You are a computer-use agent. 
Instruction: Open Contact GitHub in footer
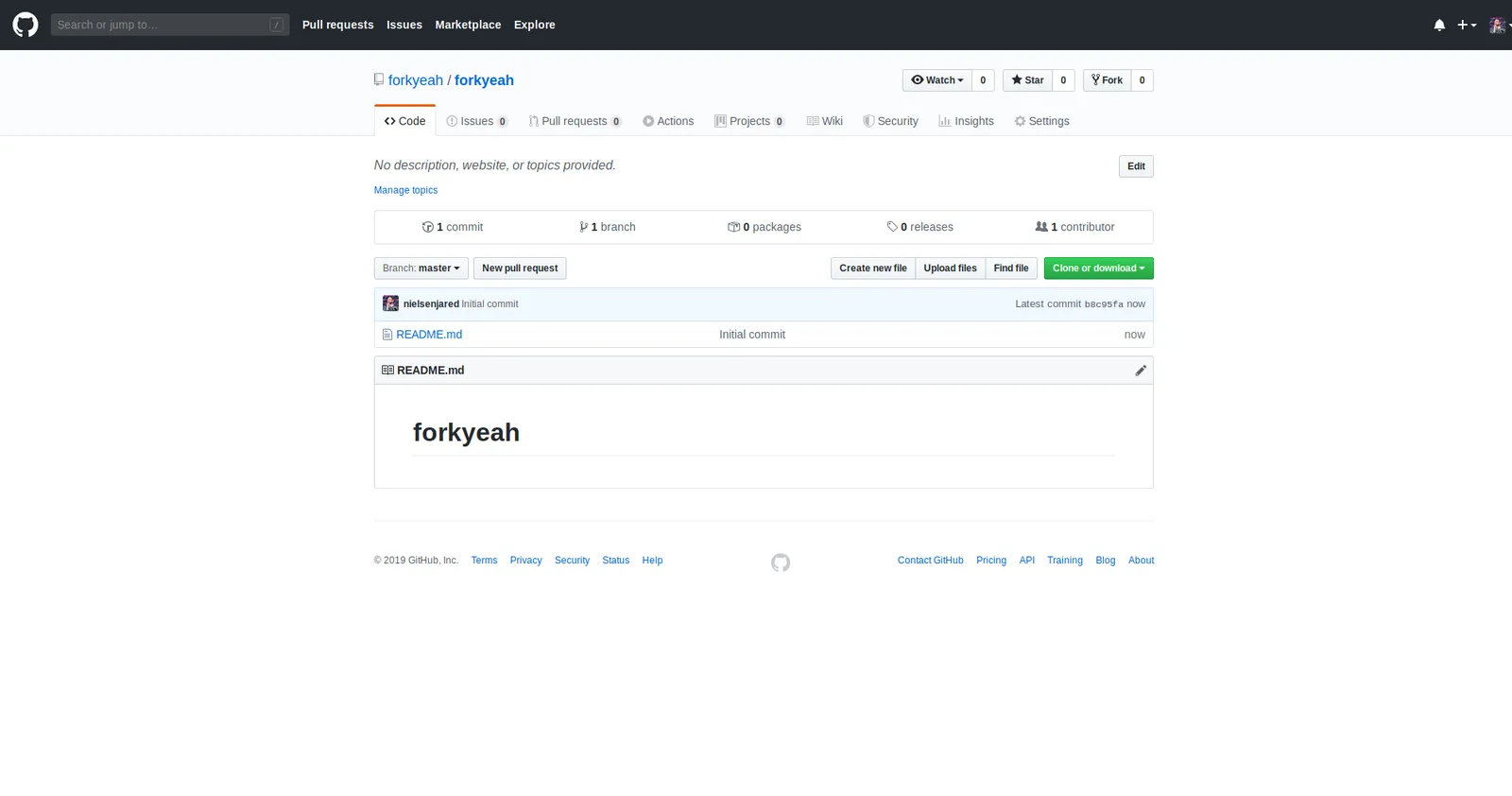[x=930, y=561]
